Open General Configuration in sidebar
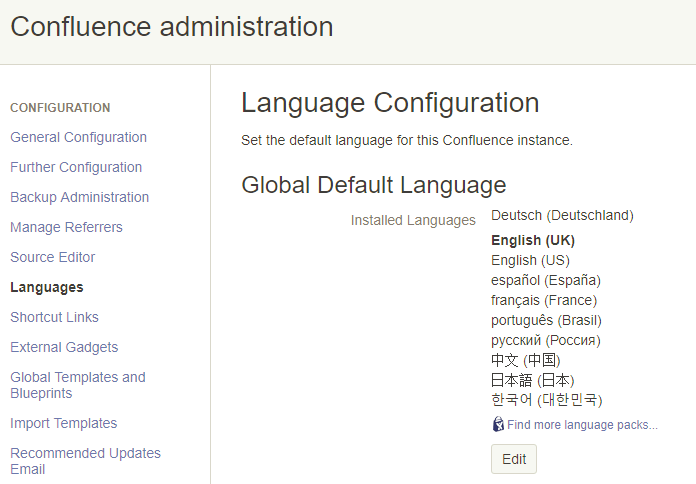Screen dimensions: 696x484 (x=78, y=137)
